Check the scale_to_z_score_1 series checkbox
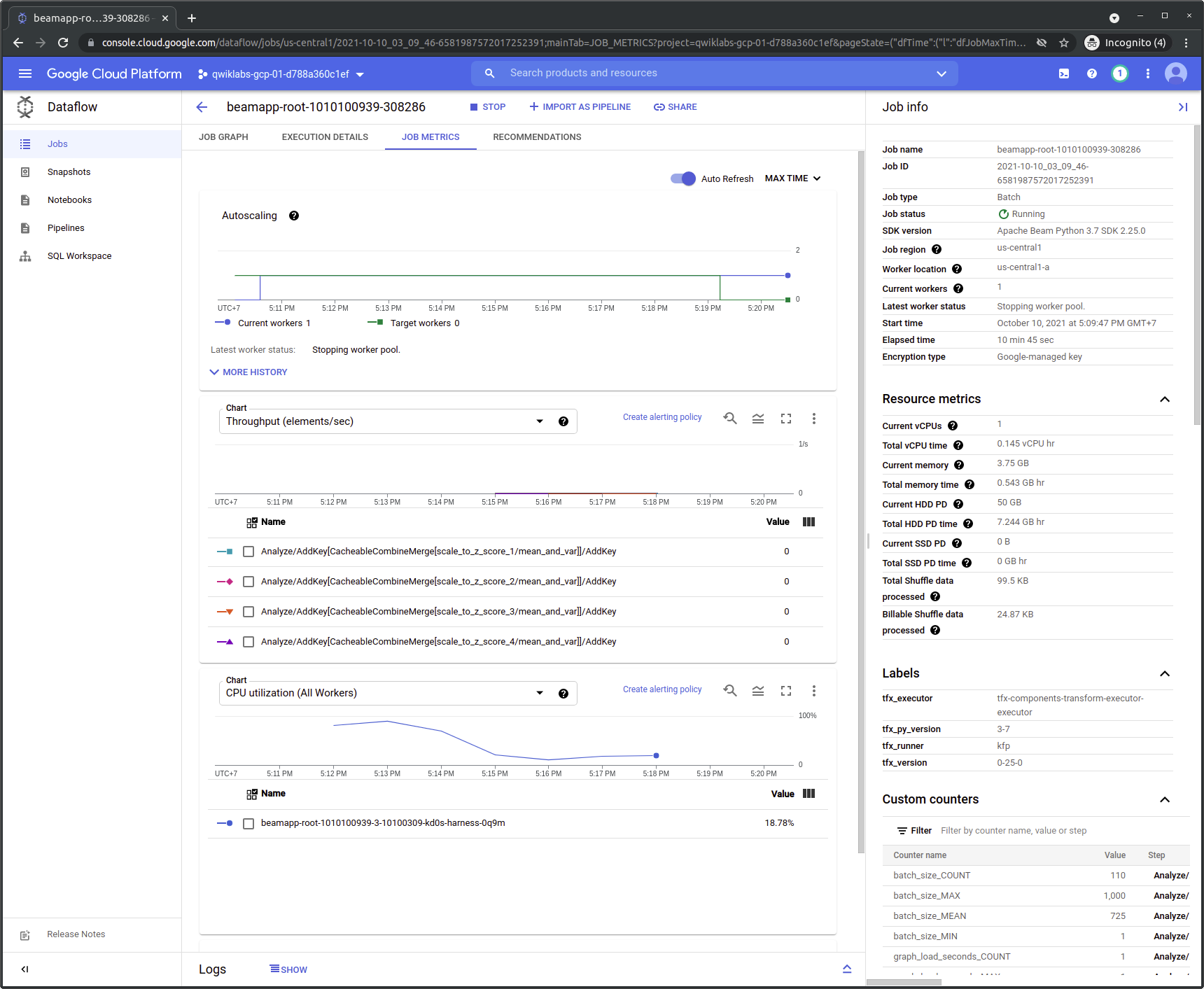This screenshot has height=989, width=1204. (x=248, y=552)
